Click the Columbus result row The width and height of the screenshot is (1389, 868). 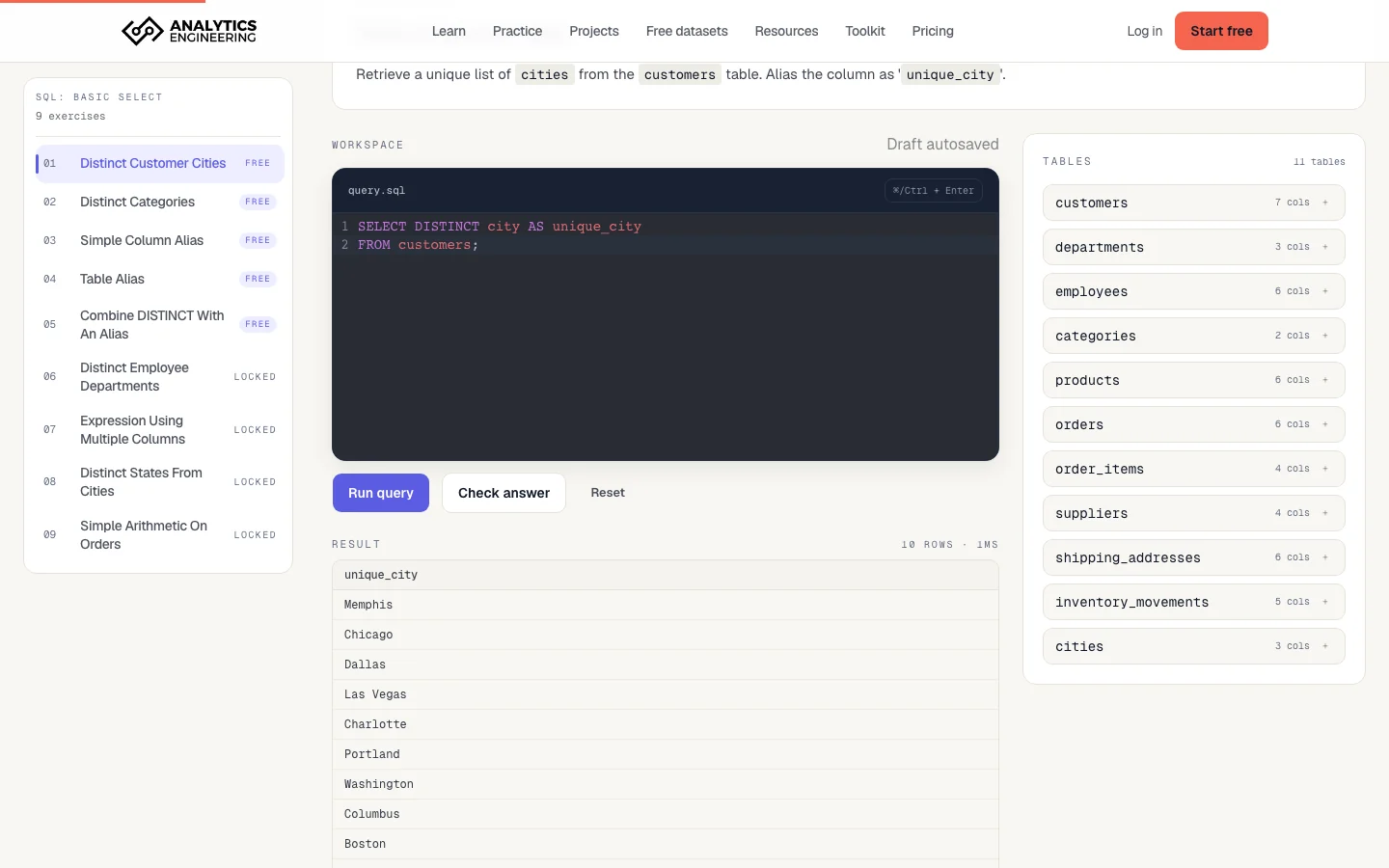coord(666,814)
